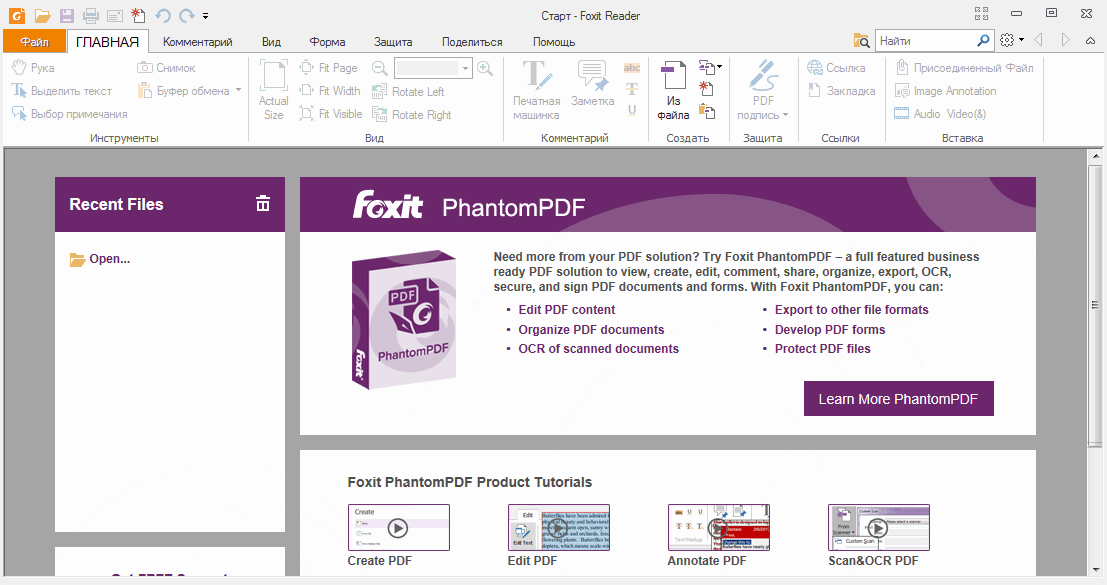
Task: Click the Undo arrow icon
Action: (163, 15)
